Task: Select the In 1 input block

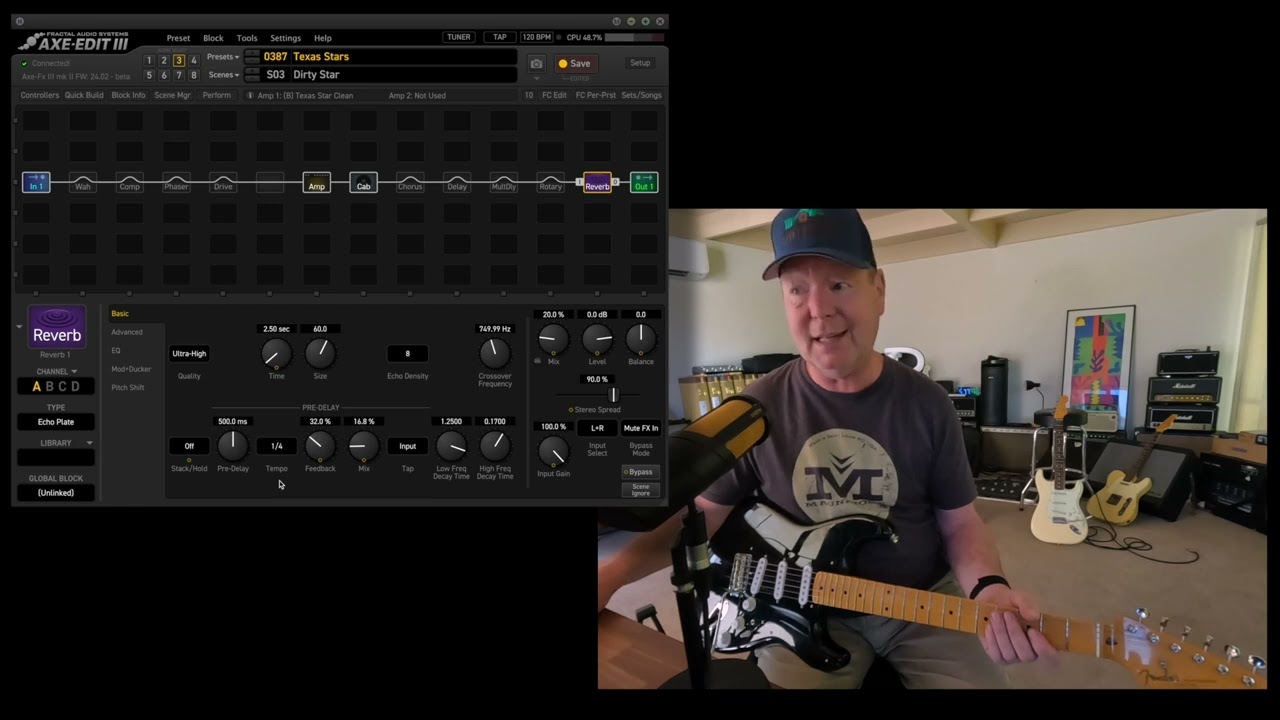Action: coord(36,183)
